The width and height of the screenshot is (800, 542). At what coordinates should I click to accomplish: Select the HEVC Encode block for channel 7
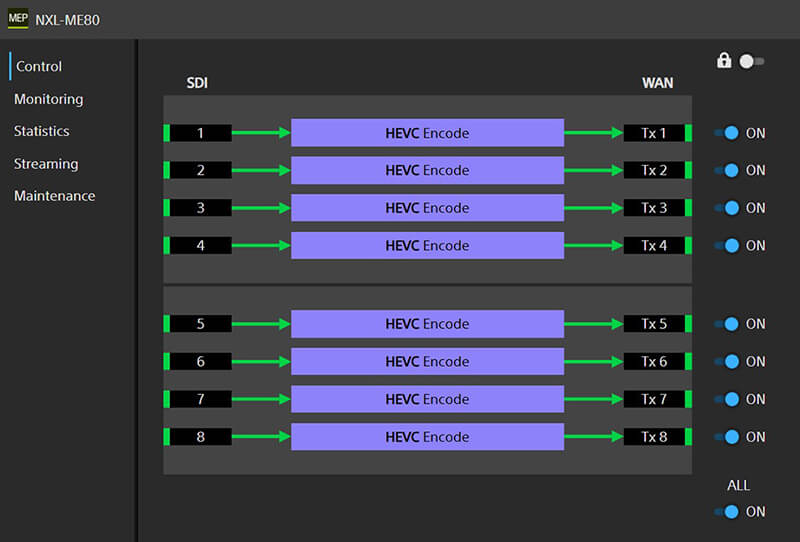(427, 399)
